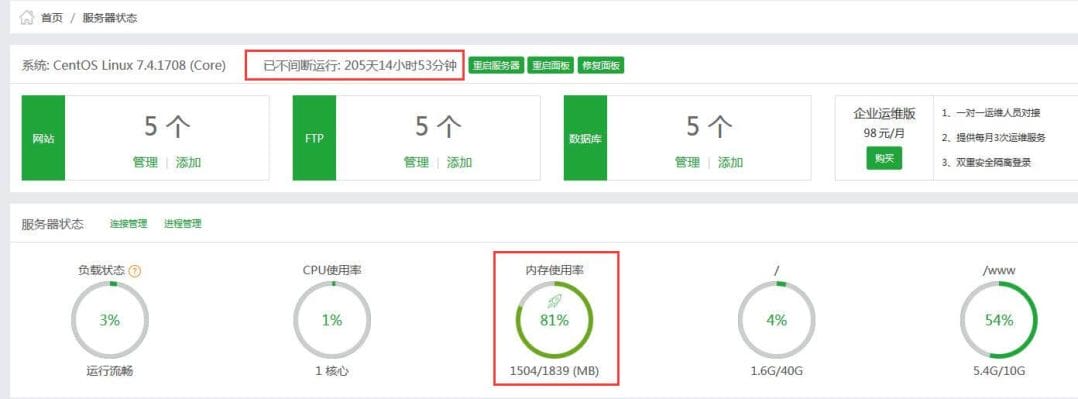
Task: Click the / disk 4% gauge
Action: coord(776,320)
